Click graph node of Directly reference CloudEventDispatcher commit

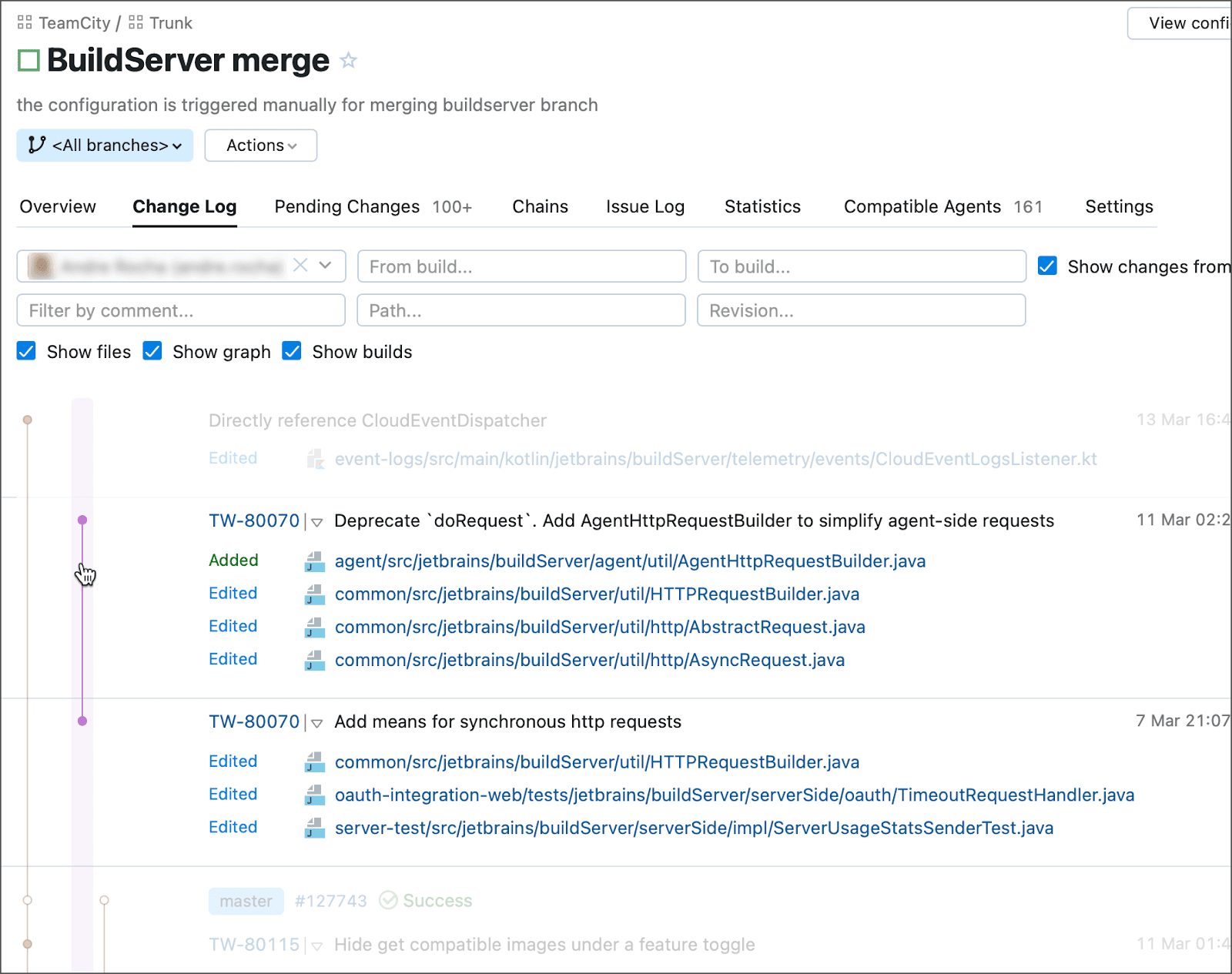(28, 420)
